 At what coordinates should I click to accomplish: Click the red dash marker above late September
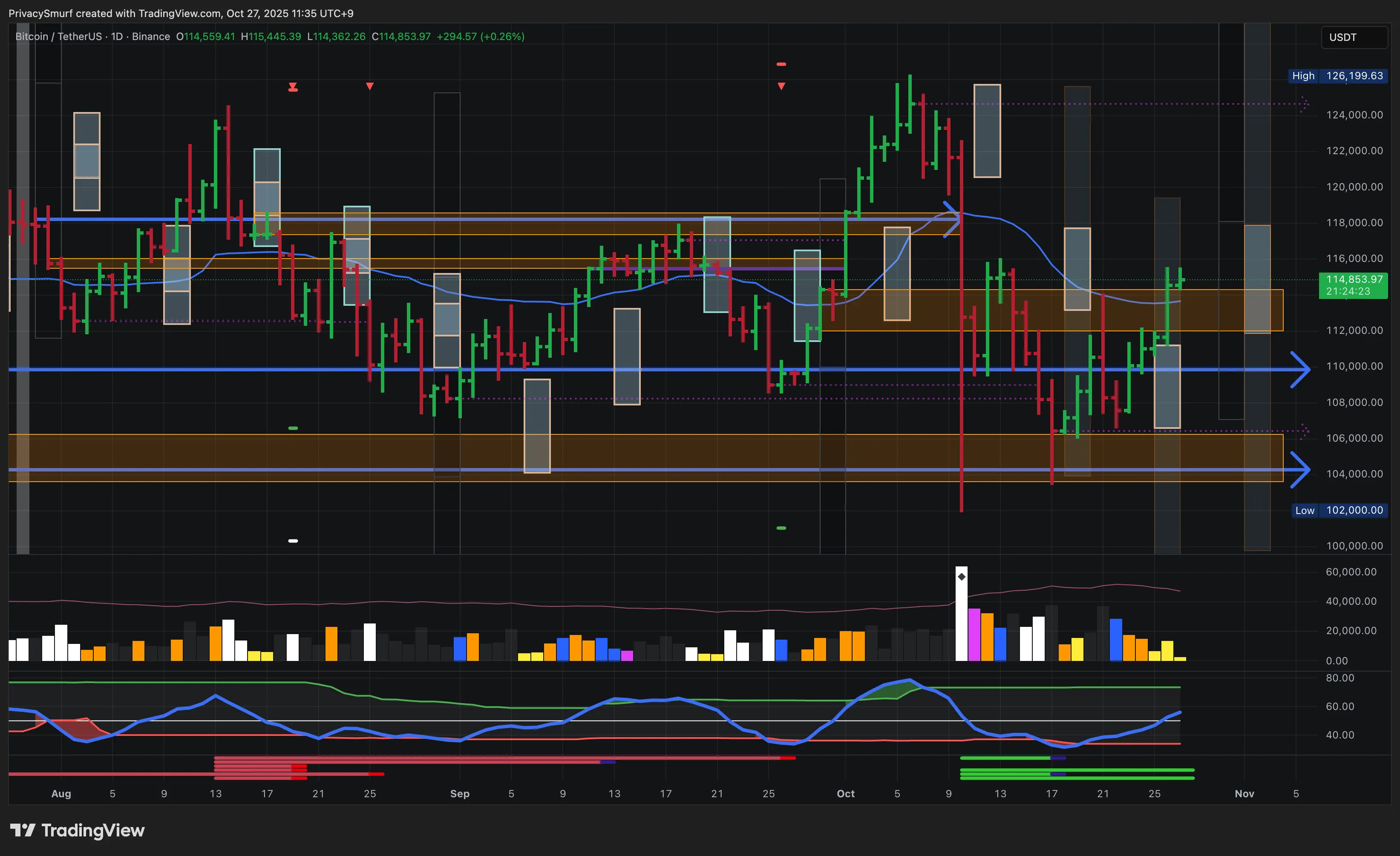coord(781,64)
